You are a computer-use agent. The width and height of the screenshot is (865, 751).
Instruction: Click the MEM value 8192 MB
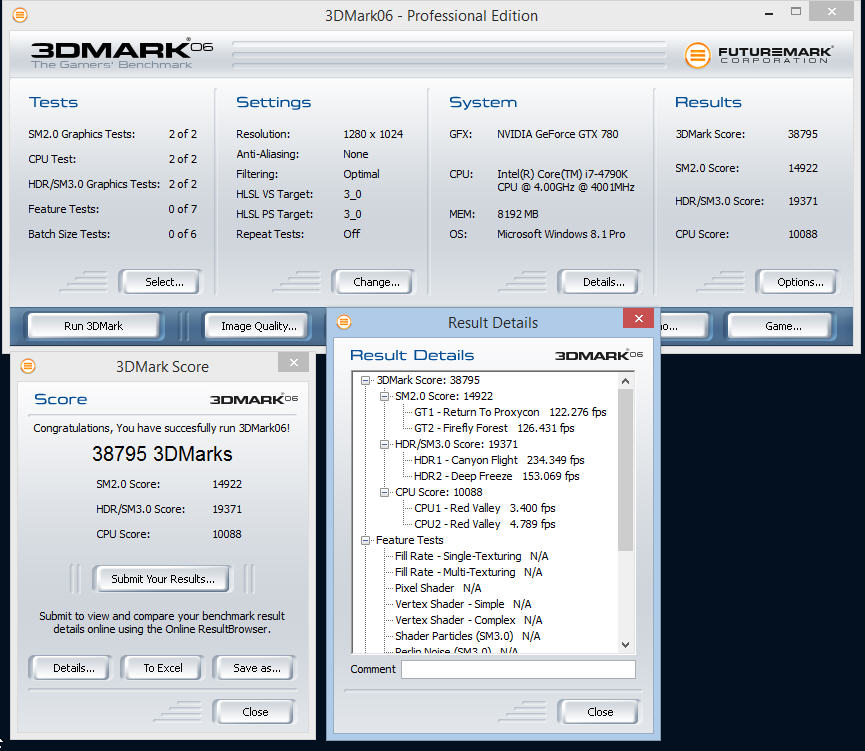coord(517,214)
